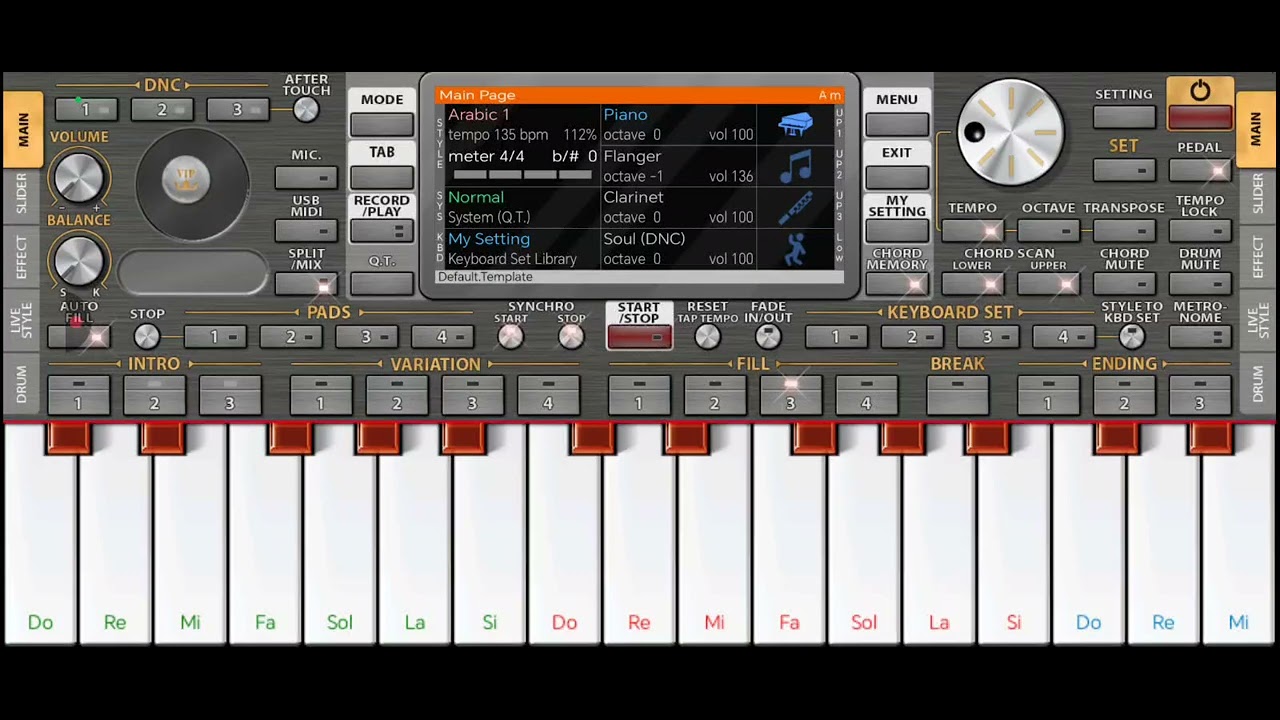This screenshot has width=1280, height=720.
Task: Select Pads button 3
Action: tap(366, 337)
